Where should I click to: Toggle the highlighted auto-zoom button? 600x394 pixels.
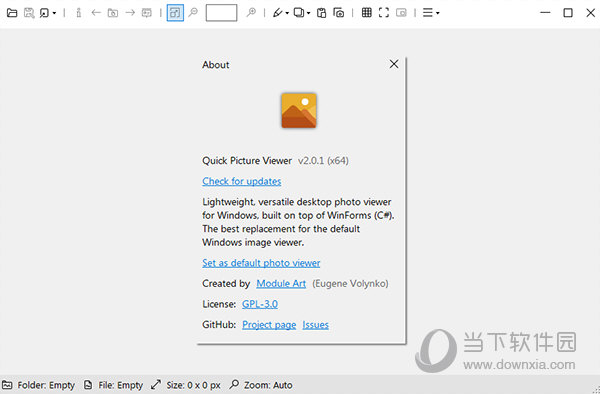coord(175,13)
